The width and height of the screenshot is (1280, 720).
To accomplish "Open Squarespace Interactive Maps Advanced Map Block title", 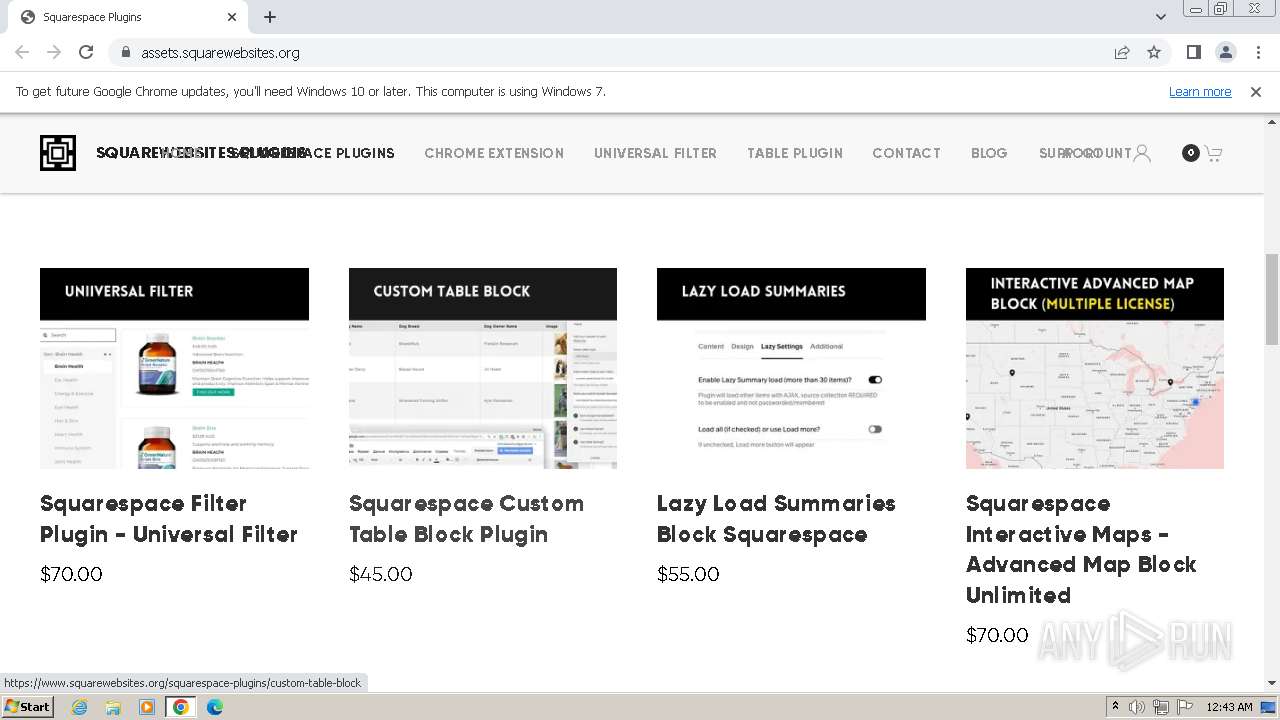I will (1081, 549).
